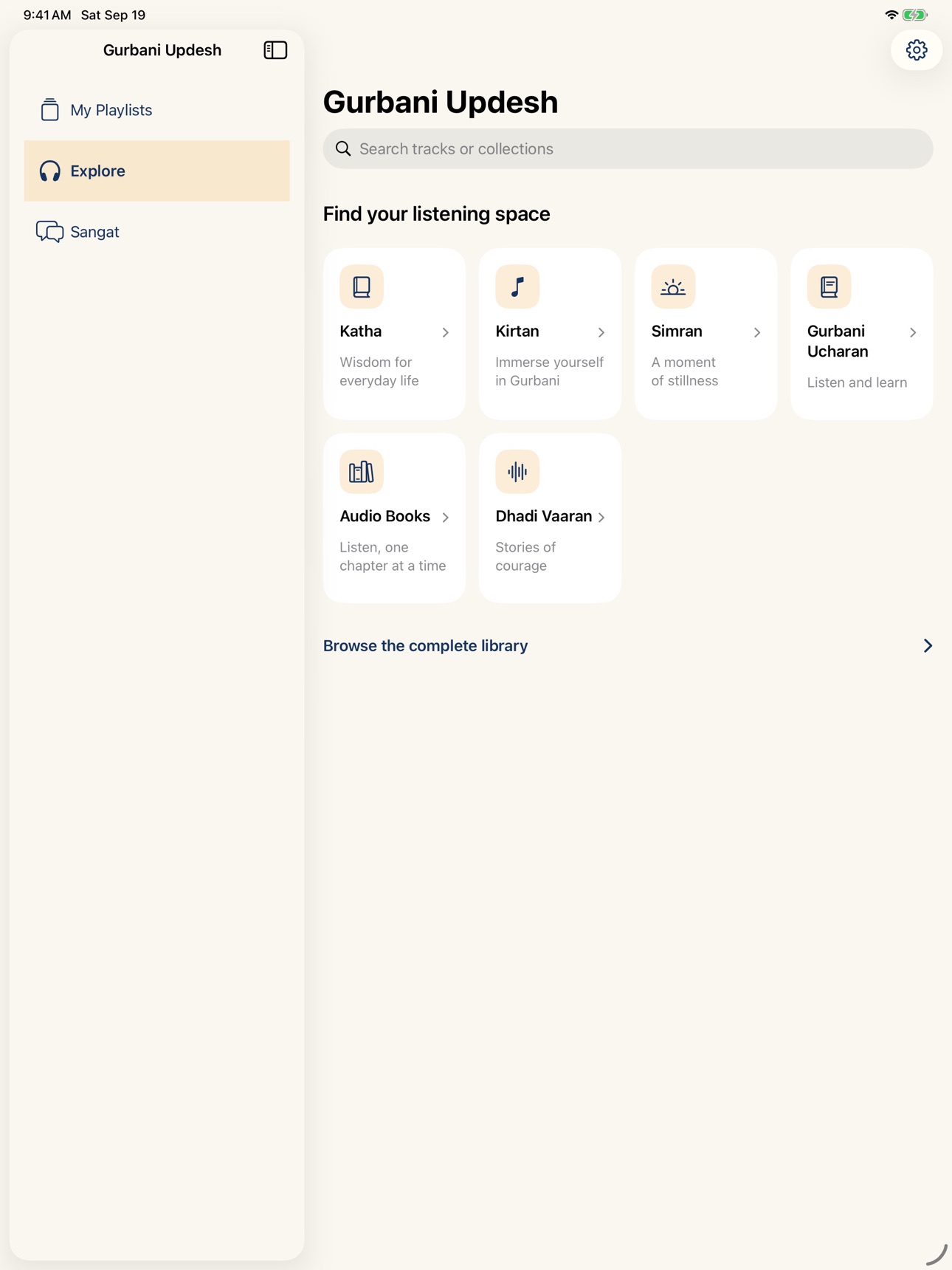Check the battery charging status icon
Viewport: 952px width, 1270px height.
tap(915, 15)
